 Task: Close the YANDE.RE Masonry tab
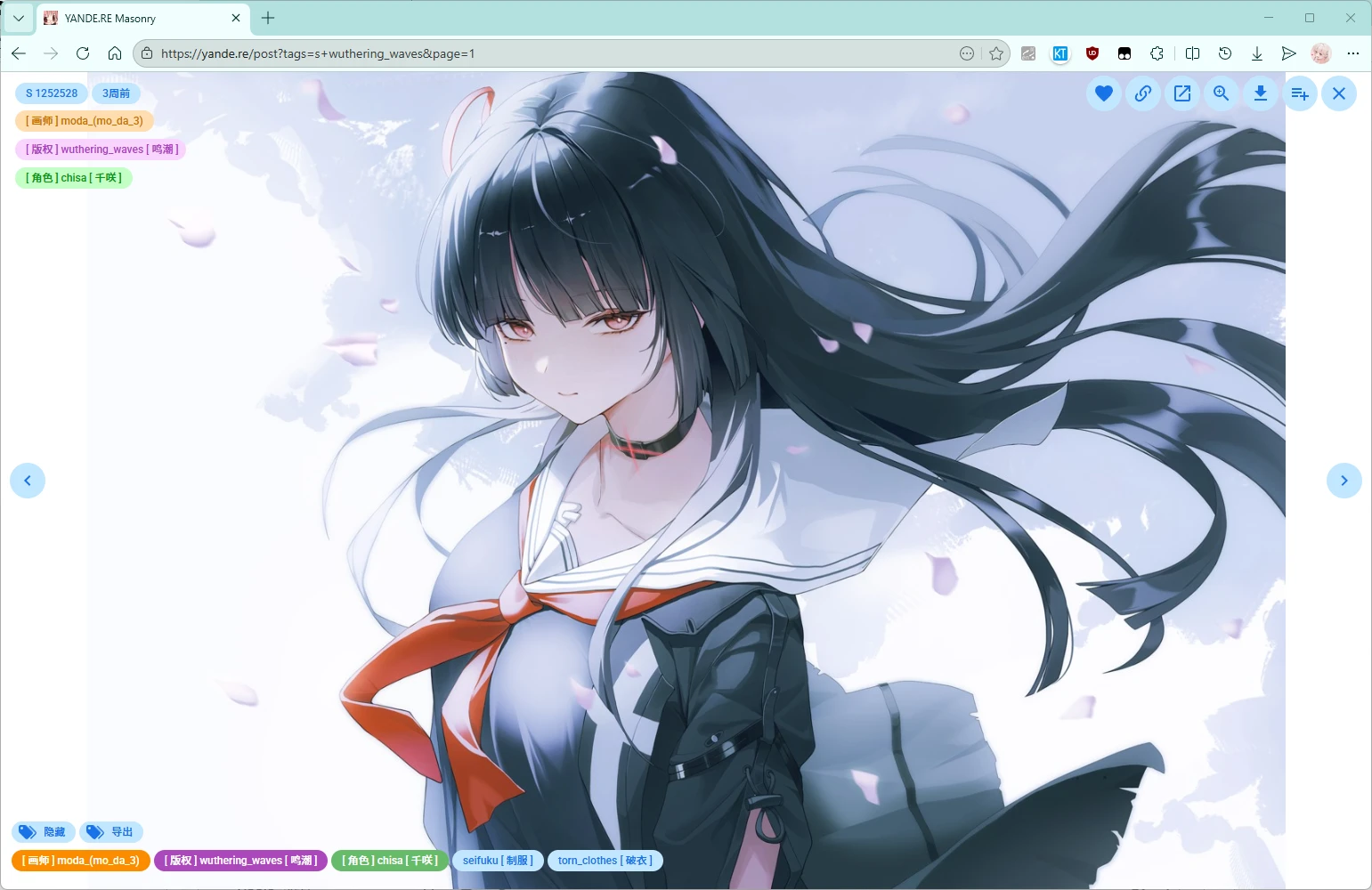pyautogui.click(x=236, y=18)
